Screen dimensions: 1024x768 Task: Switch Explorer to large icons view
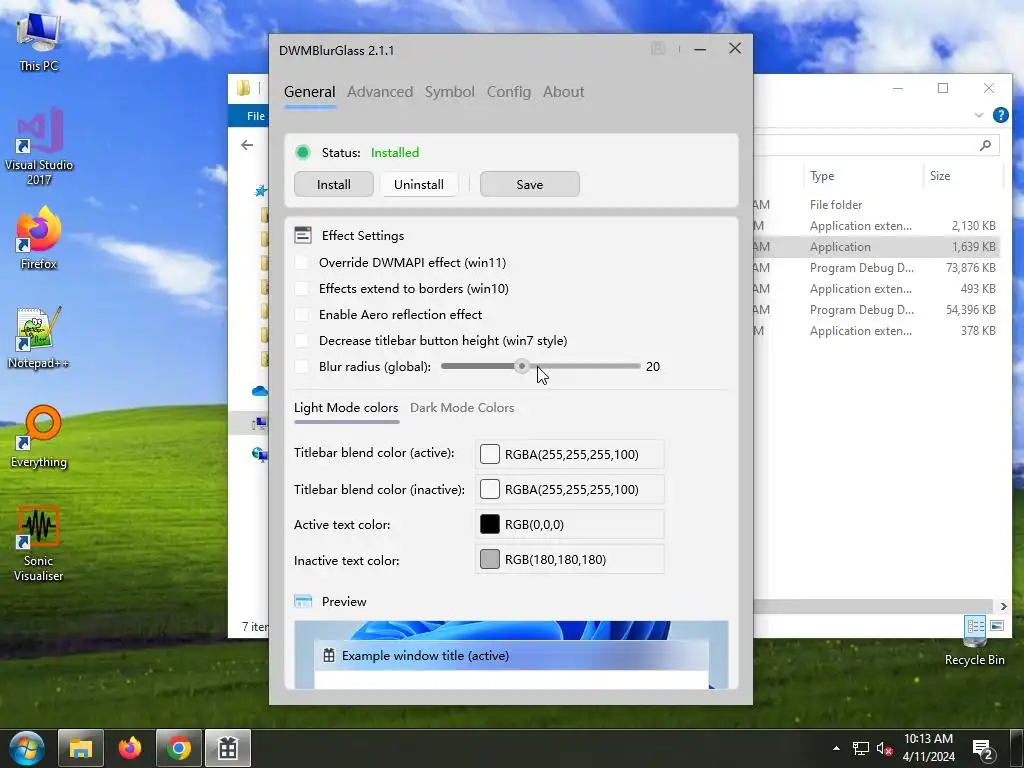pos(997,626)
